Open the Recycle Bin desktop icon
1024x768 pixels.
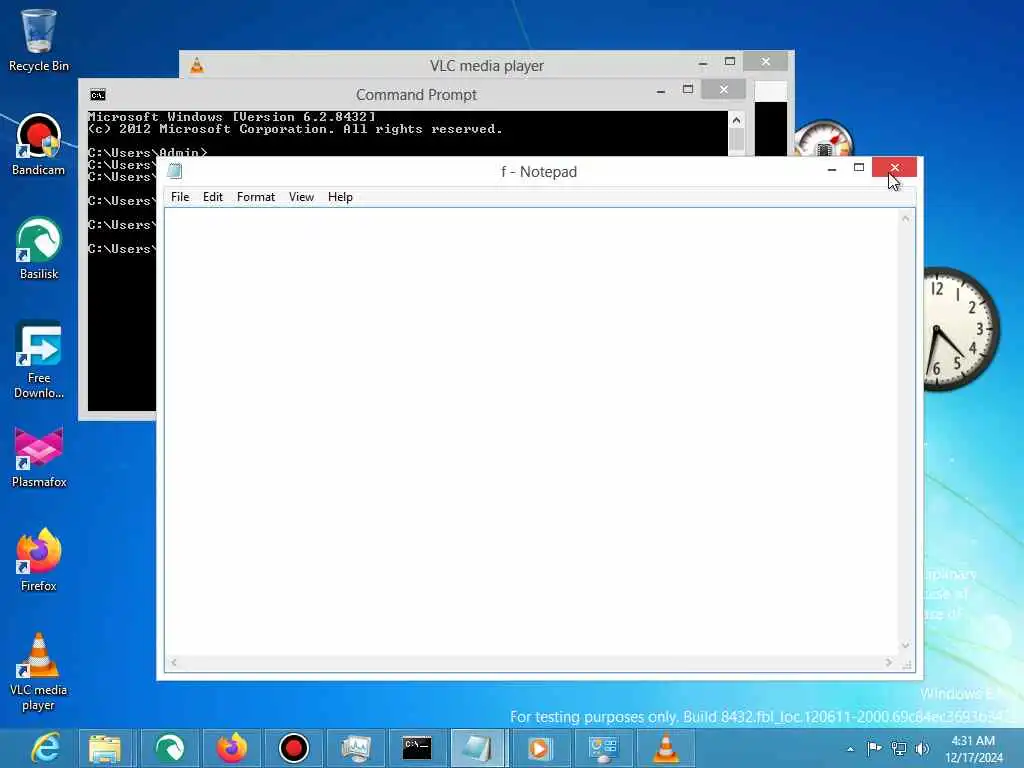coord(39,40)
